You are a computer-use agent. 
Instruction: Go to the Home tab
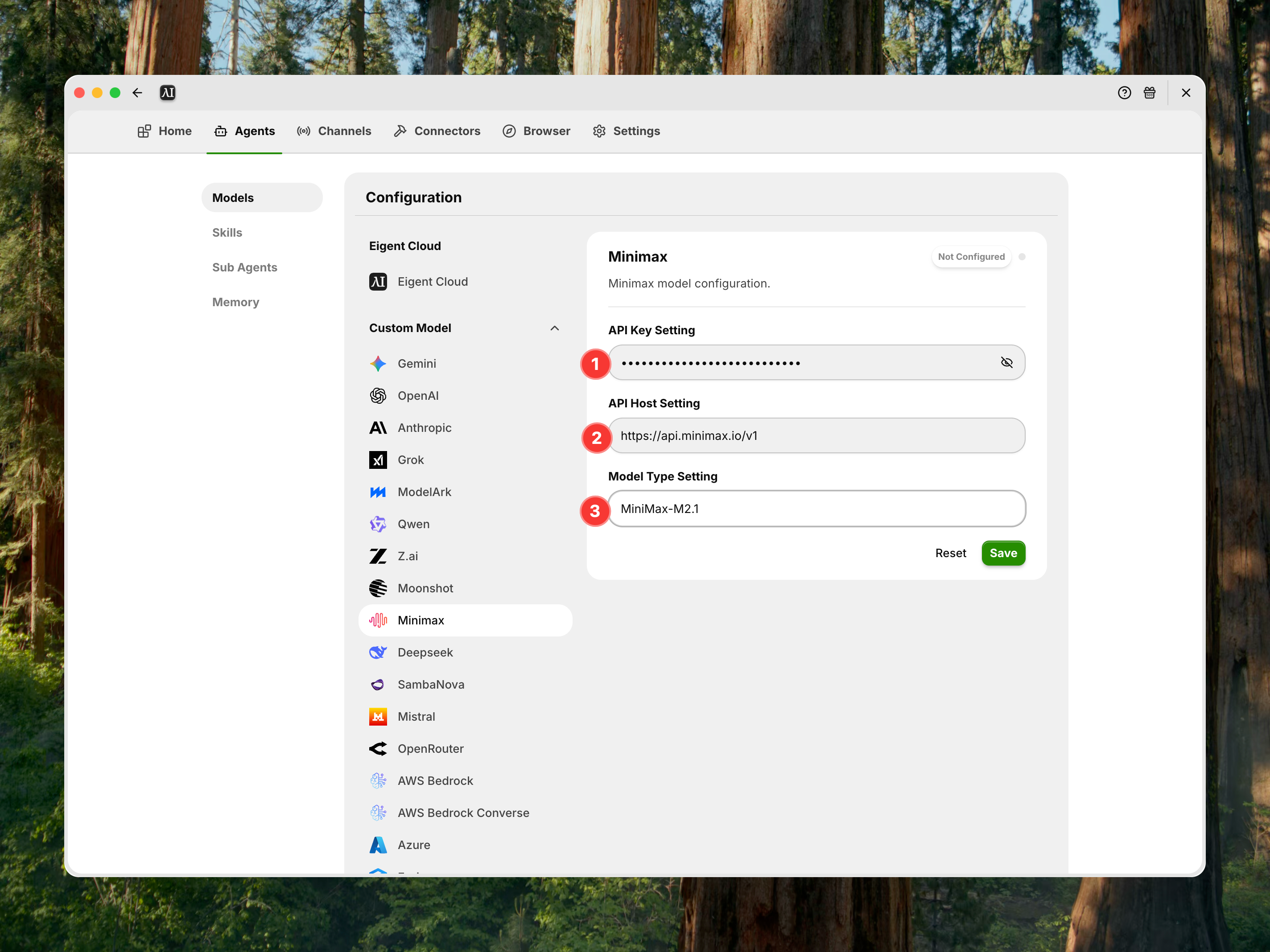click(165, 131)
